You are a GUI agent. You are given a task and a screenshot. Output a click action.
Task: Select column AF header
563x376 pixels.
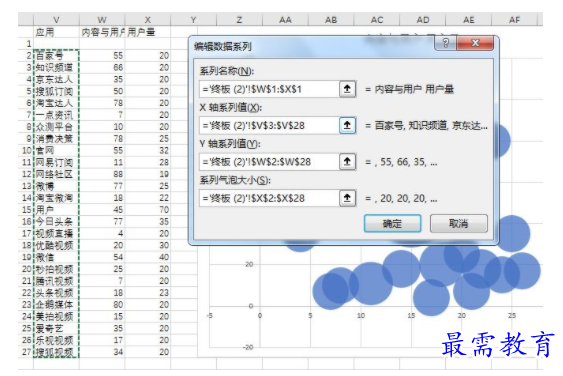(514, 20)
